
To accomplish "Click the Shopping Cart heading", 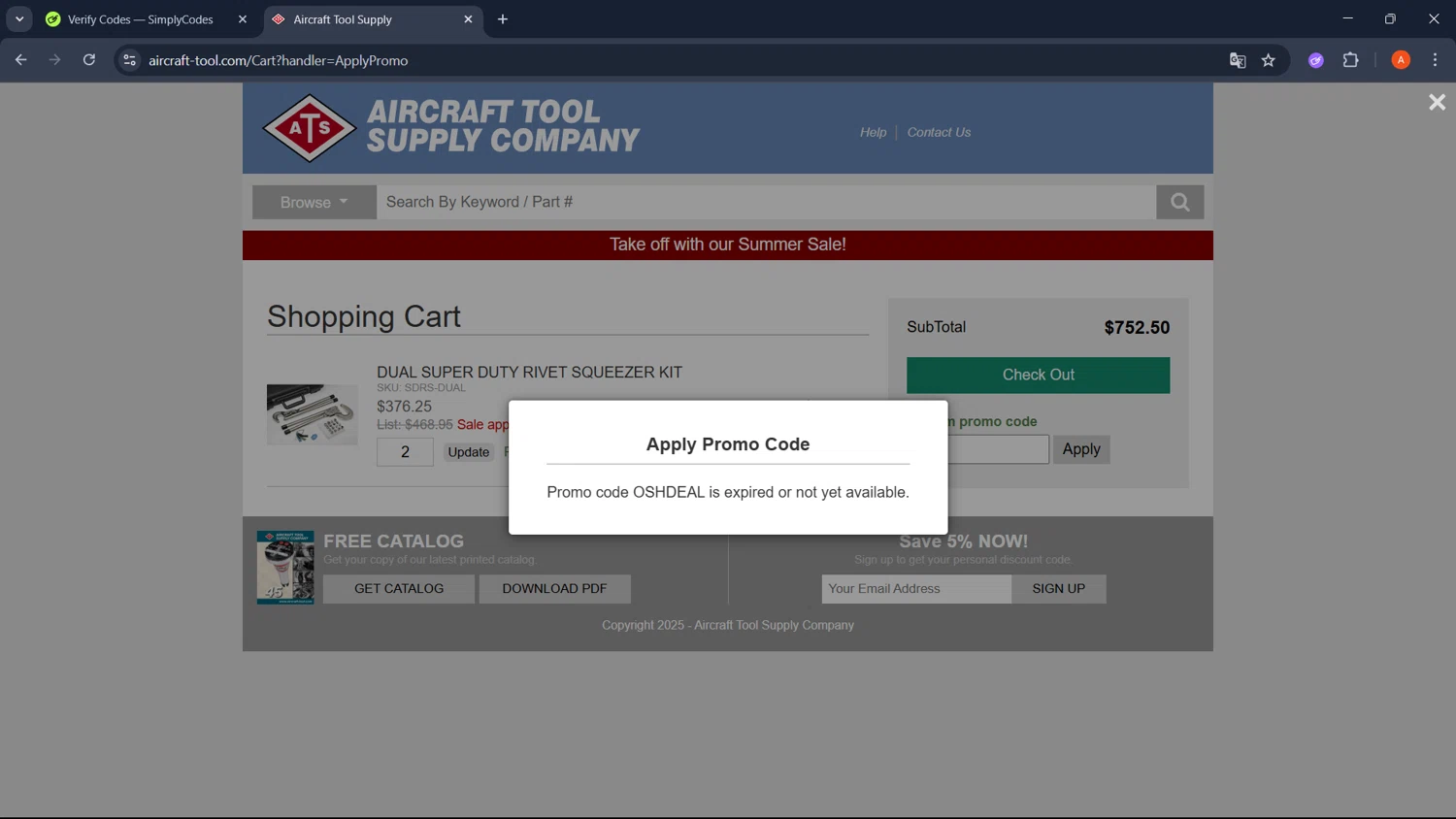I will pyautogui.click(x=364, y=316).
